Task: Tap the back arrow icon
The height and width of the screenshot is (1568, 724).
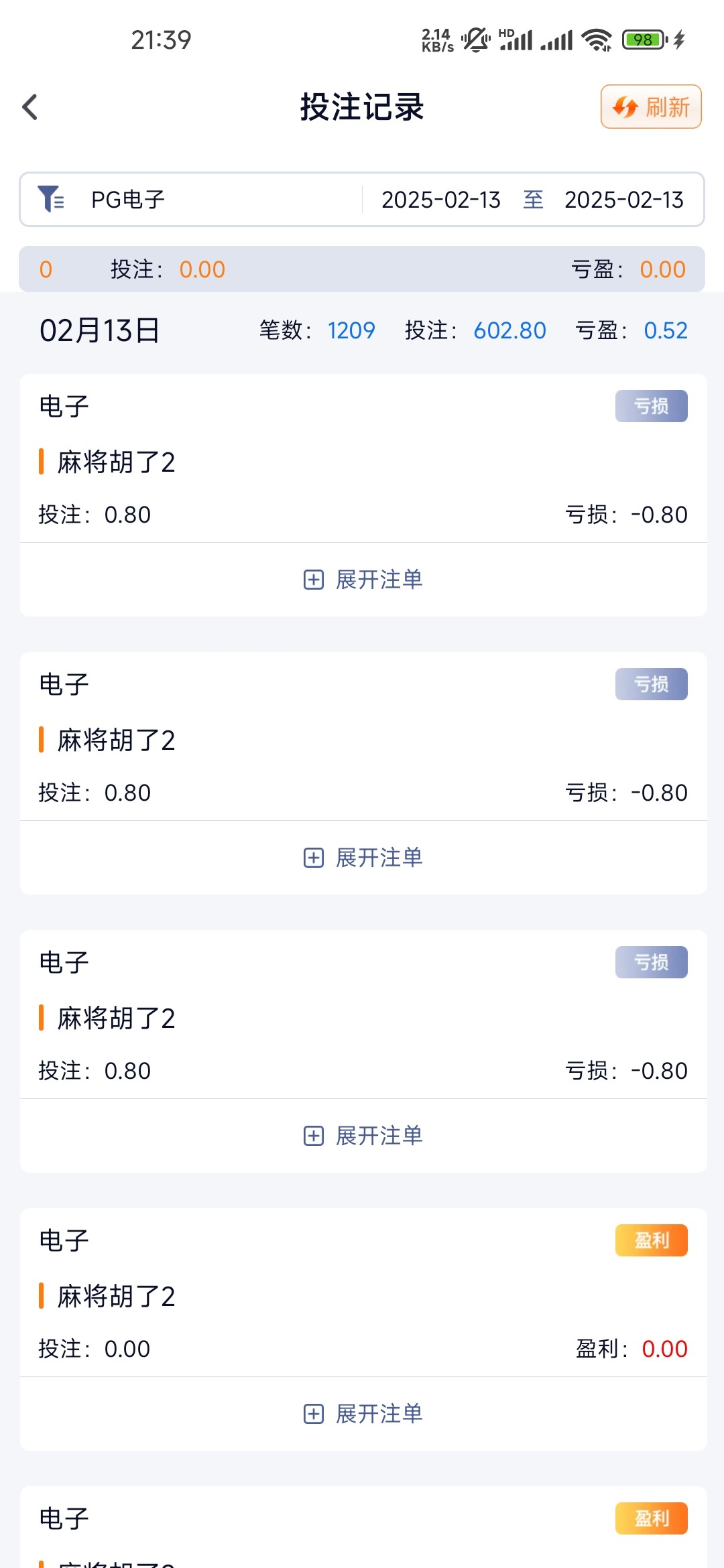Action: click(x=30, y=107)
